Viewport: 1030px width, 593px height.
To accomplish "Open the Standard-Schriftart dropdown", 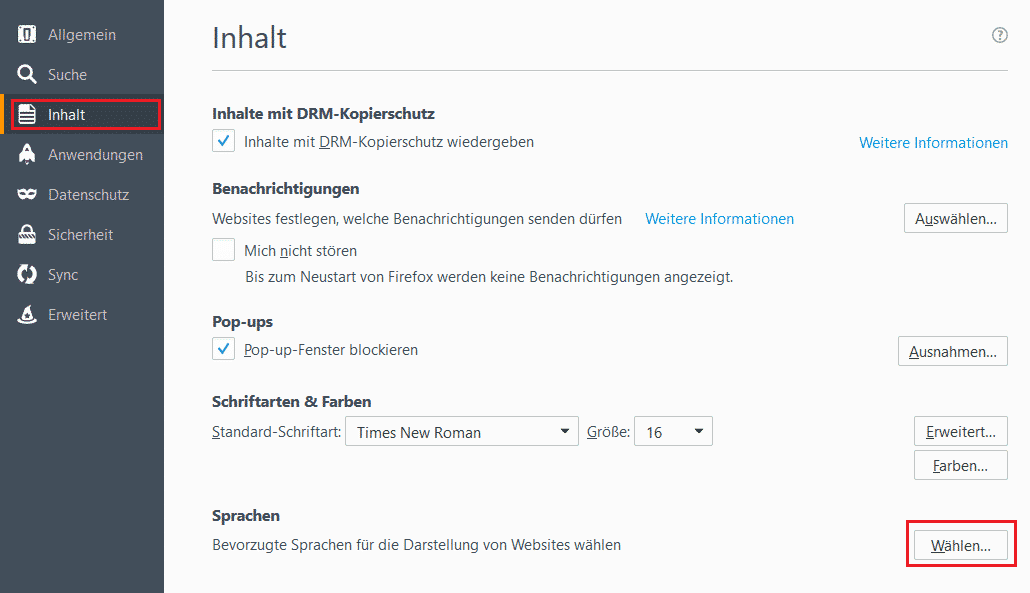I will point(461,431).
